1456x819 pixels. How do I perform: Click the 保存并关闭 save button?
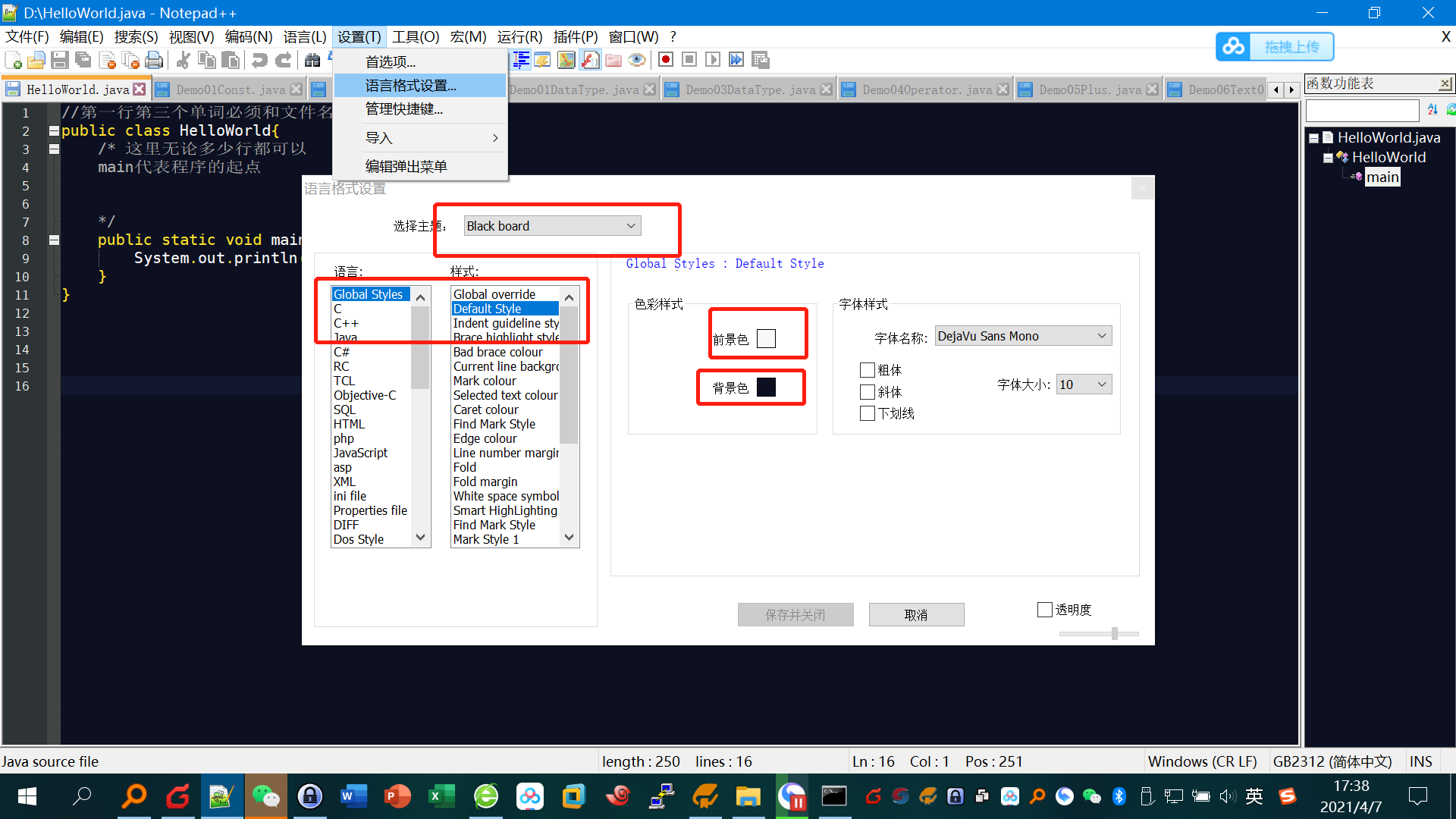pos(795,614)
